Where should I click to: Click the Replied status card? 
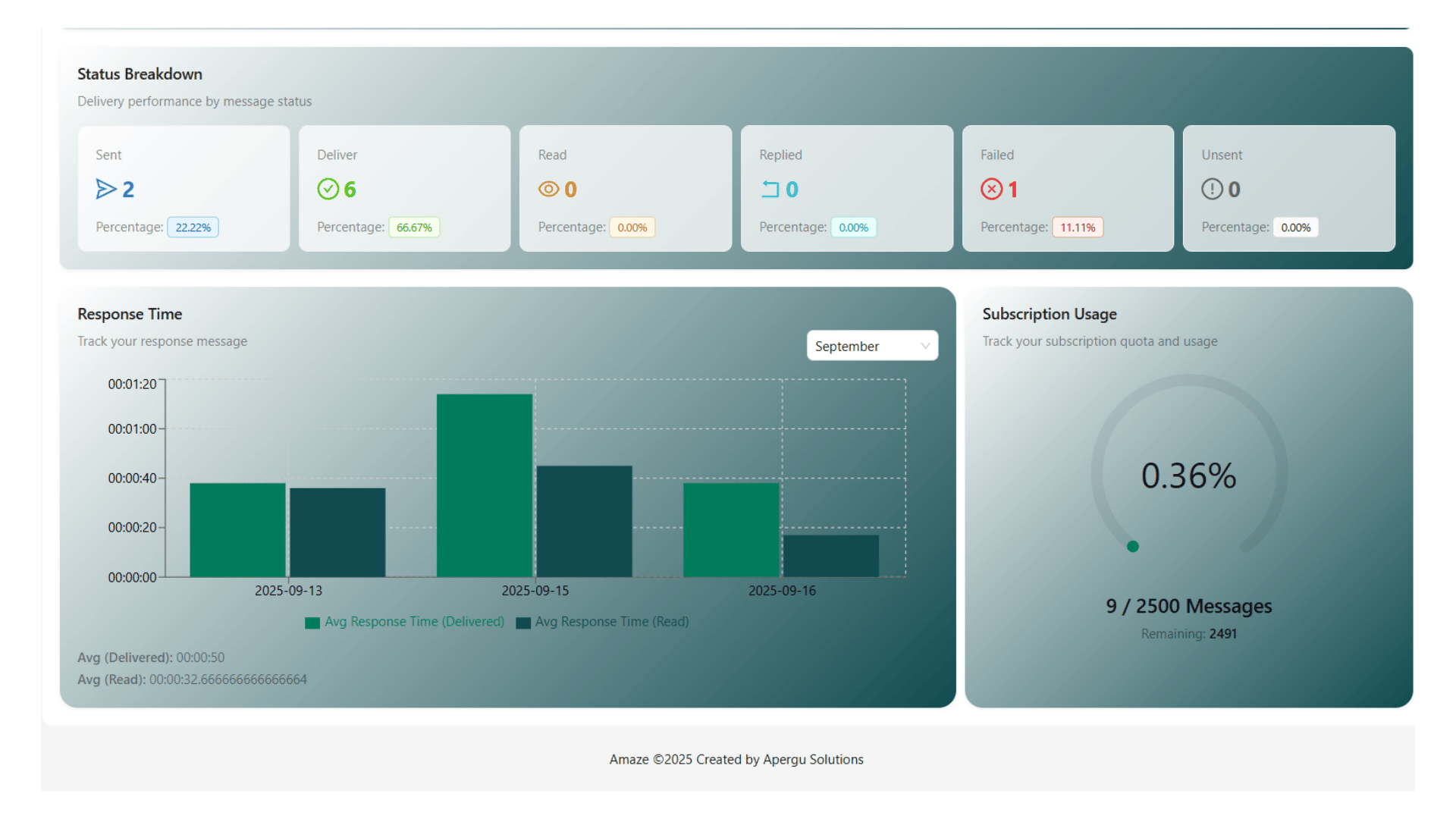point(846,188)
